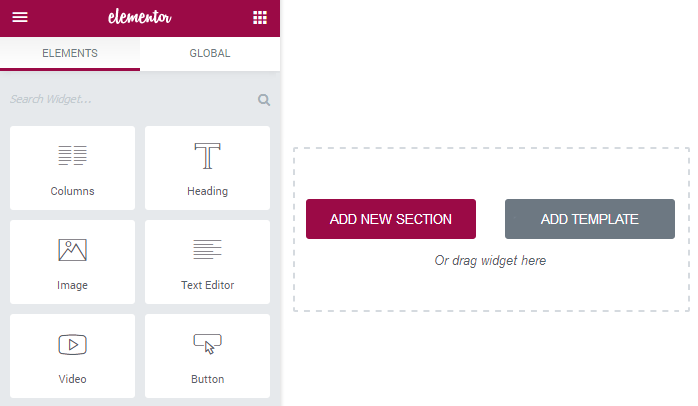Switch to the Global tab
Image resolution: width=698 pixels, height=406 pixels.
[x=210, y=53]
